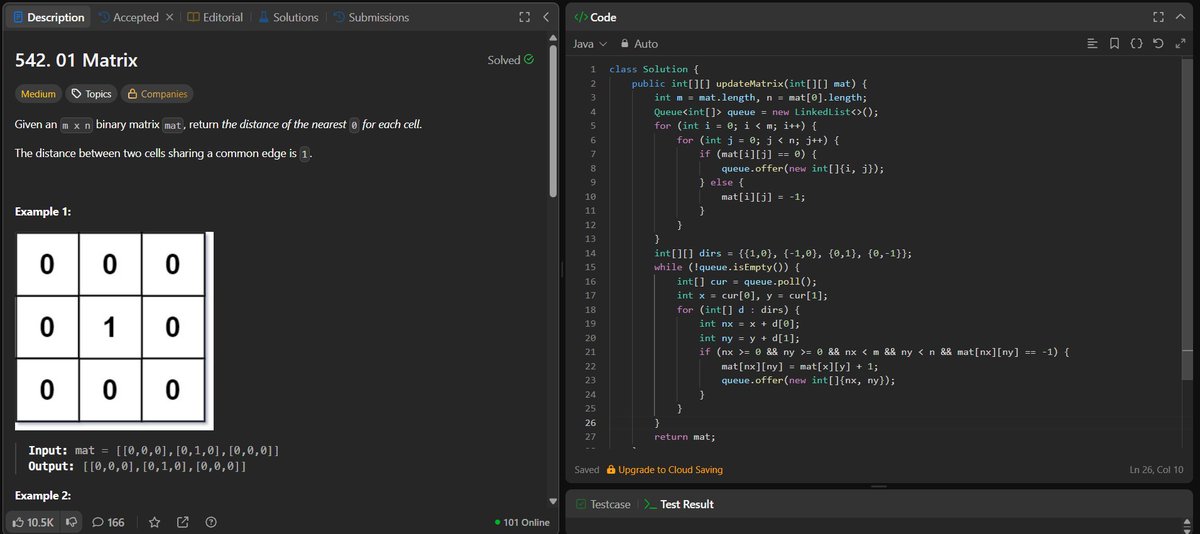
Task: Click line number 26 in the gutter
Action: (x=591, y=422)
